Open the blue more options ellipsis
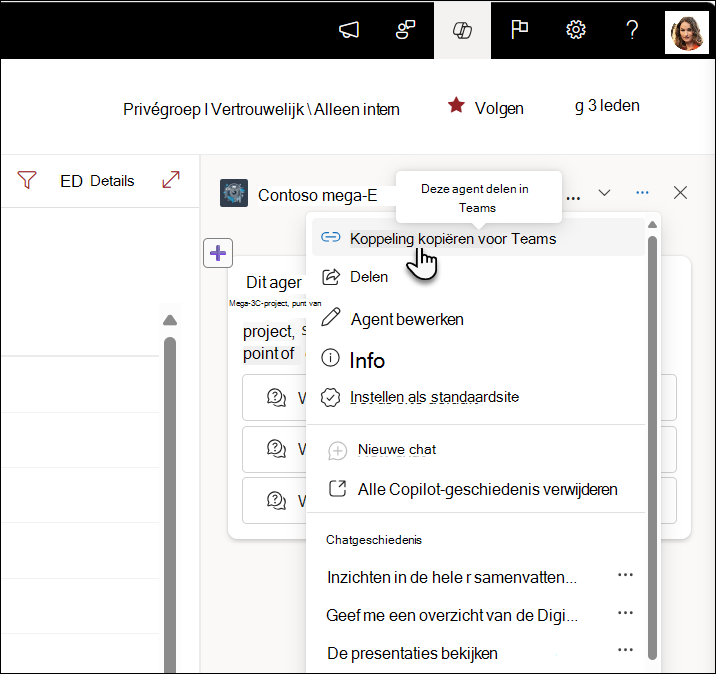The image size is (716, 674). (x=642, y=193)
